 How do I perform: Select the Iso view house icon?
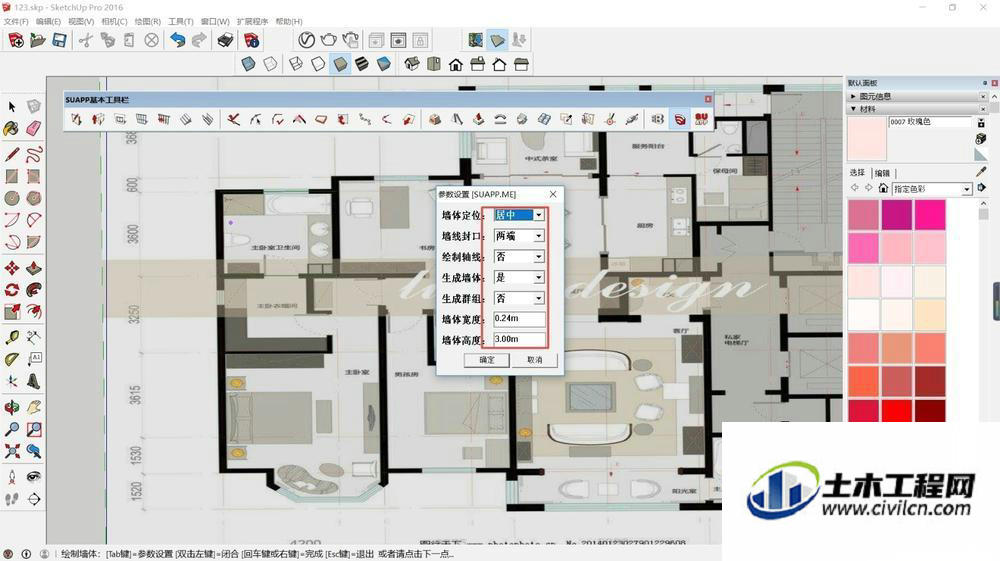[x=412, y=64]
